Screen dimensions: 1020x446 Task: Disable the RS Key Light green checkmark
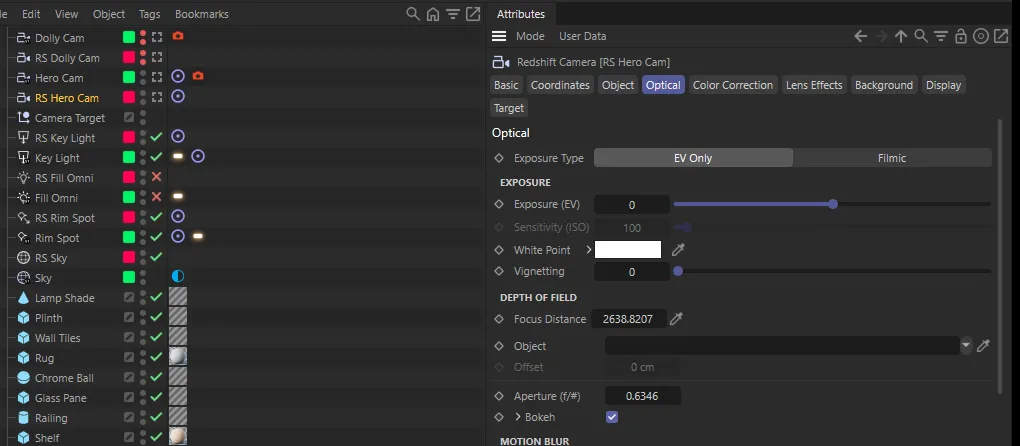coord(156,137)
